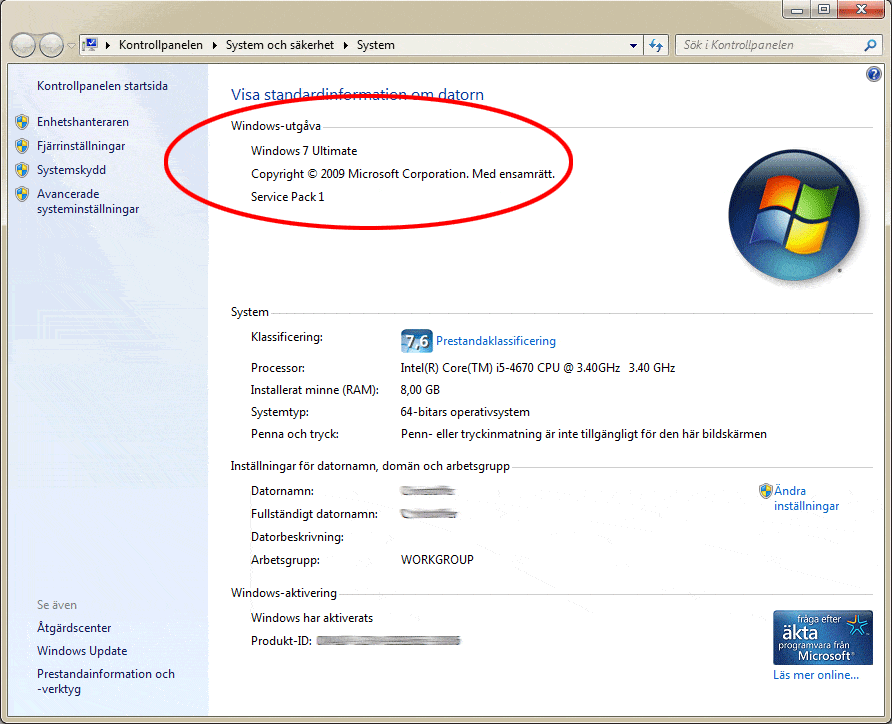Screen dimensions: 892x724
Task: Click the search magnifier icon
Action: 870,45
